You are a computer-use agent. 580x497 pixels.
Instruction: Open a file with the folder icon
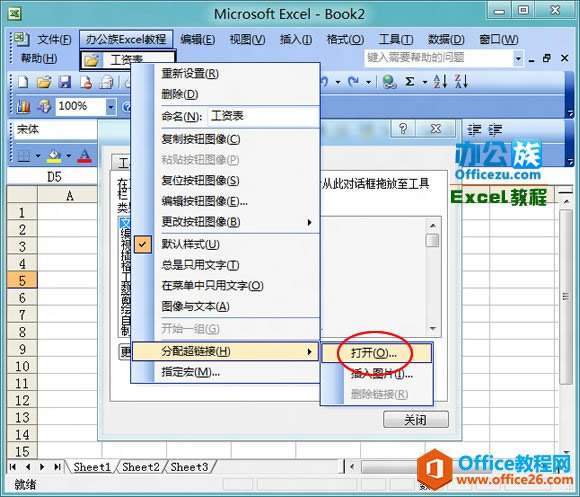(44, 82)
